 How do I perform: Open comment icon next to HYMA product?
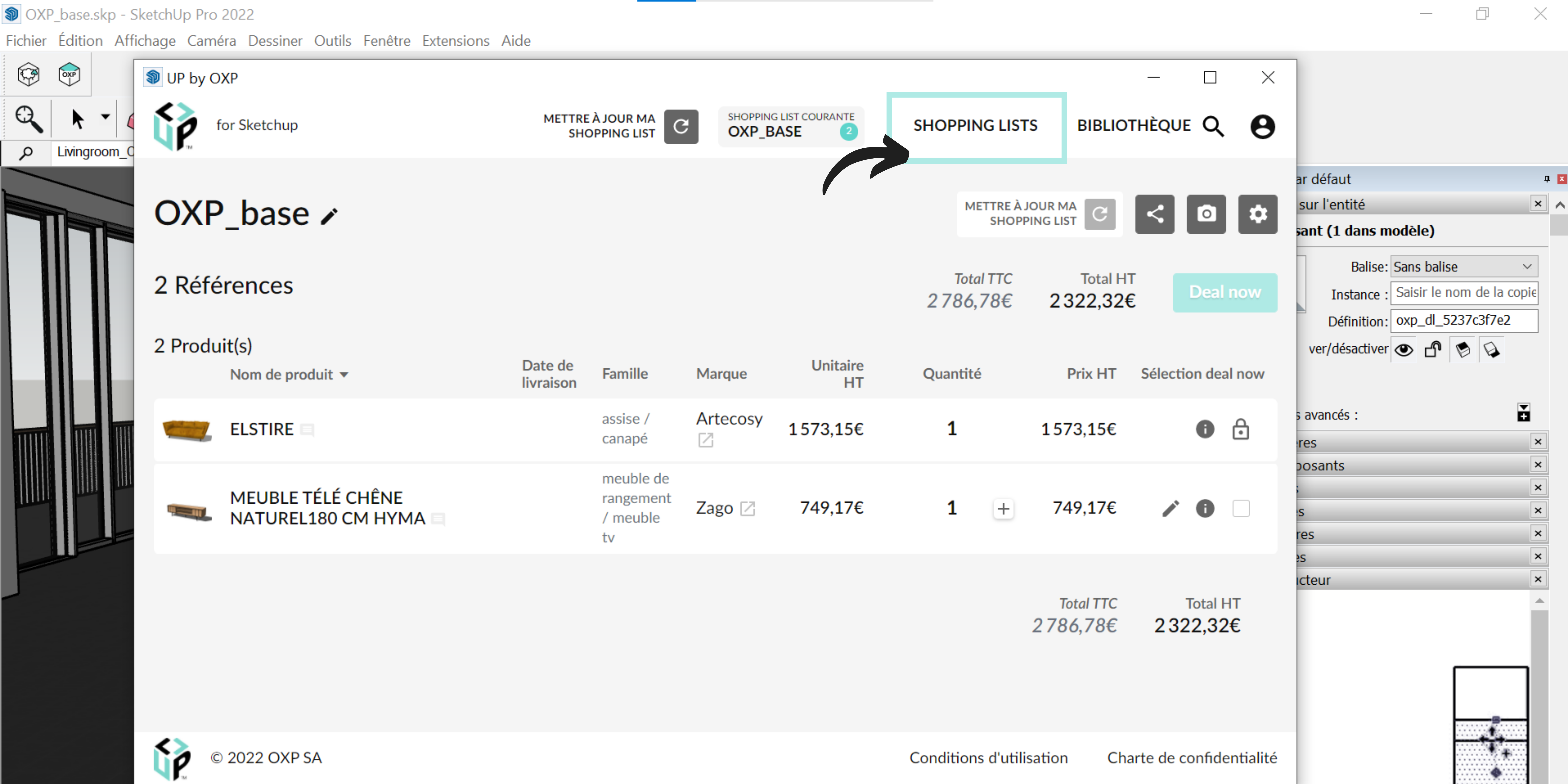(438, 519)
